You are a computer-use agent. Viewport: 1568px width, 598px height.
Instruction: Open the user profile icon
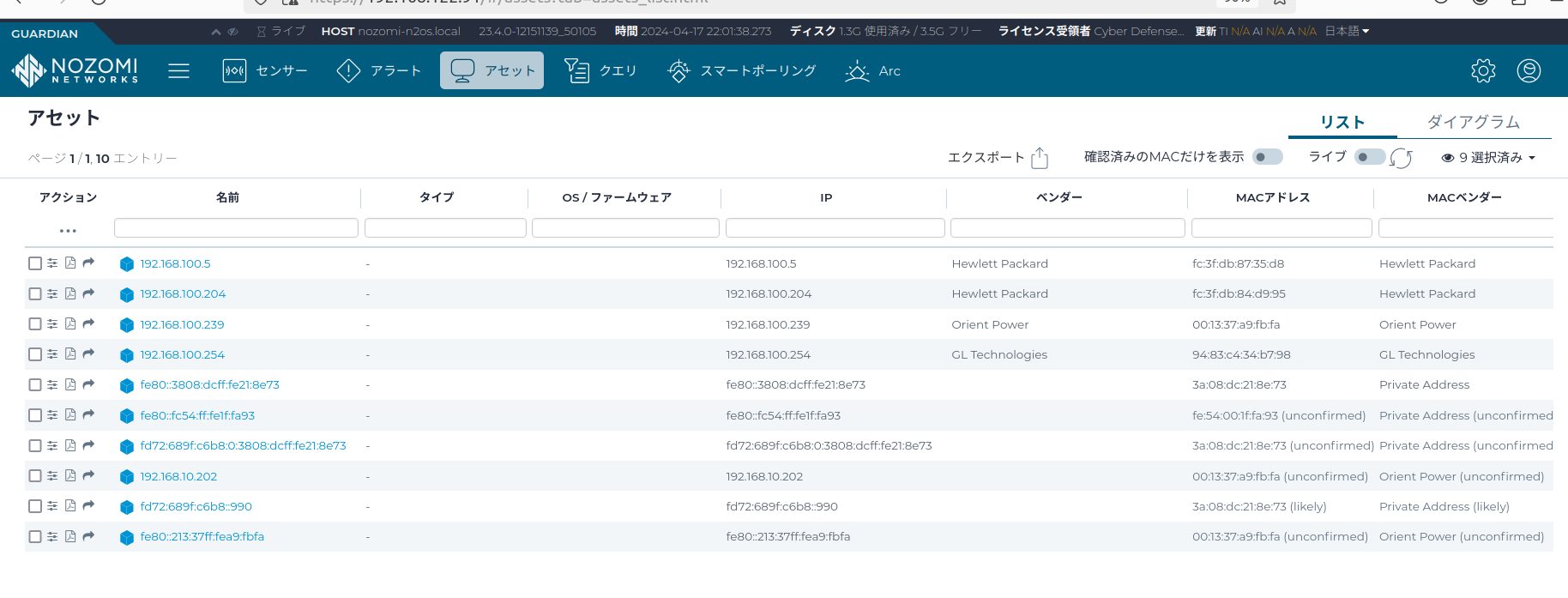pyautogui.click(x=1529, y=70)
